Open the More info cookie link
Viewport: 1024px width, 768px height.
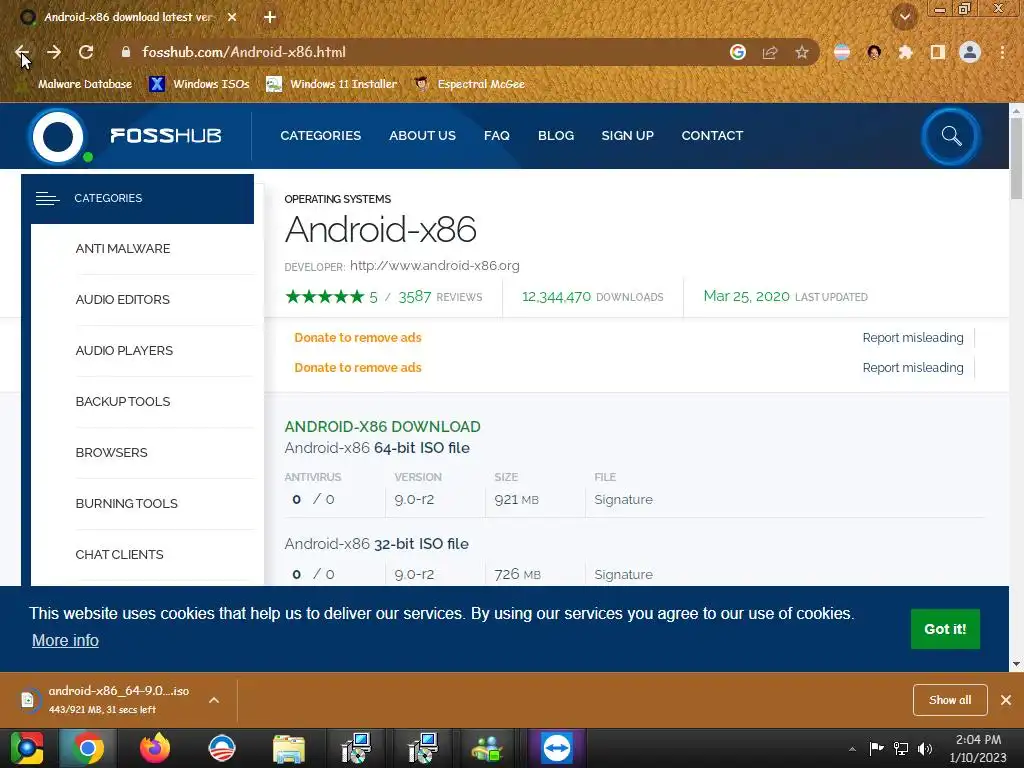coord(65,641)
